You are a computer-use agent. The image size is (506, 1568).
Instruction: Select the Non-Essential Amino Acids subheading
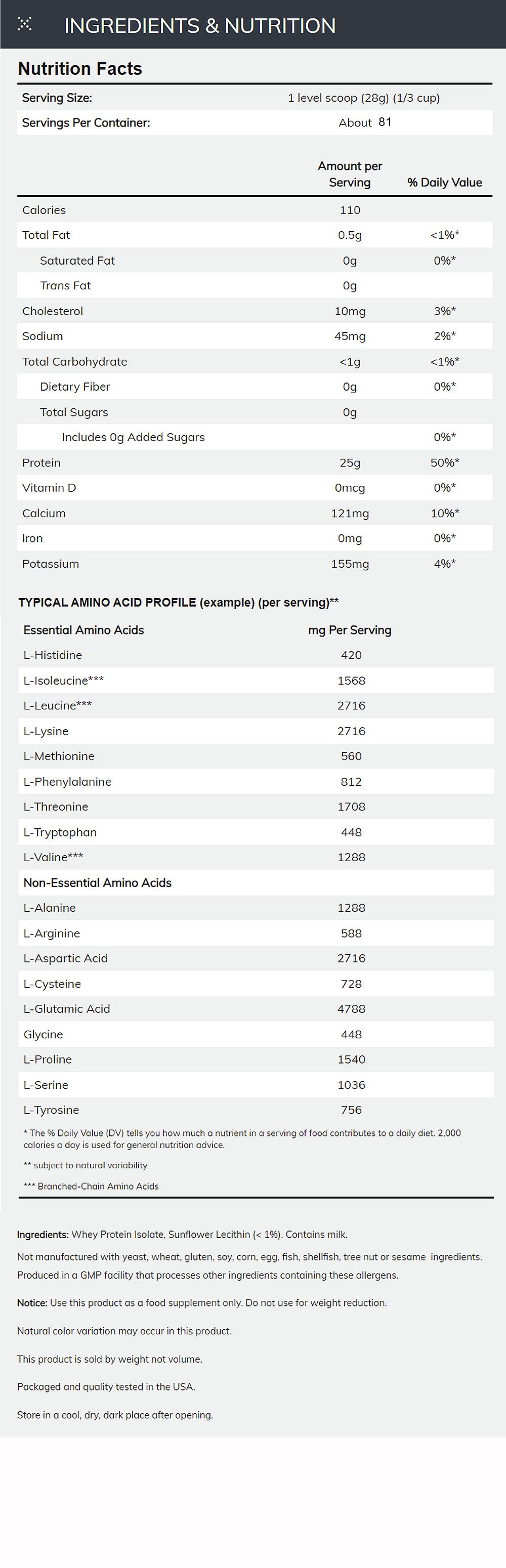[x=98, y=882]
